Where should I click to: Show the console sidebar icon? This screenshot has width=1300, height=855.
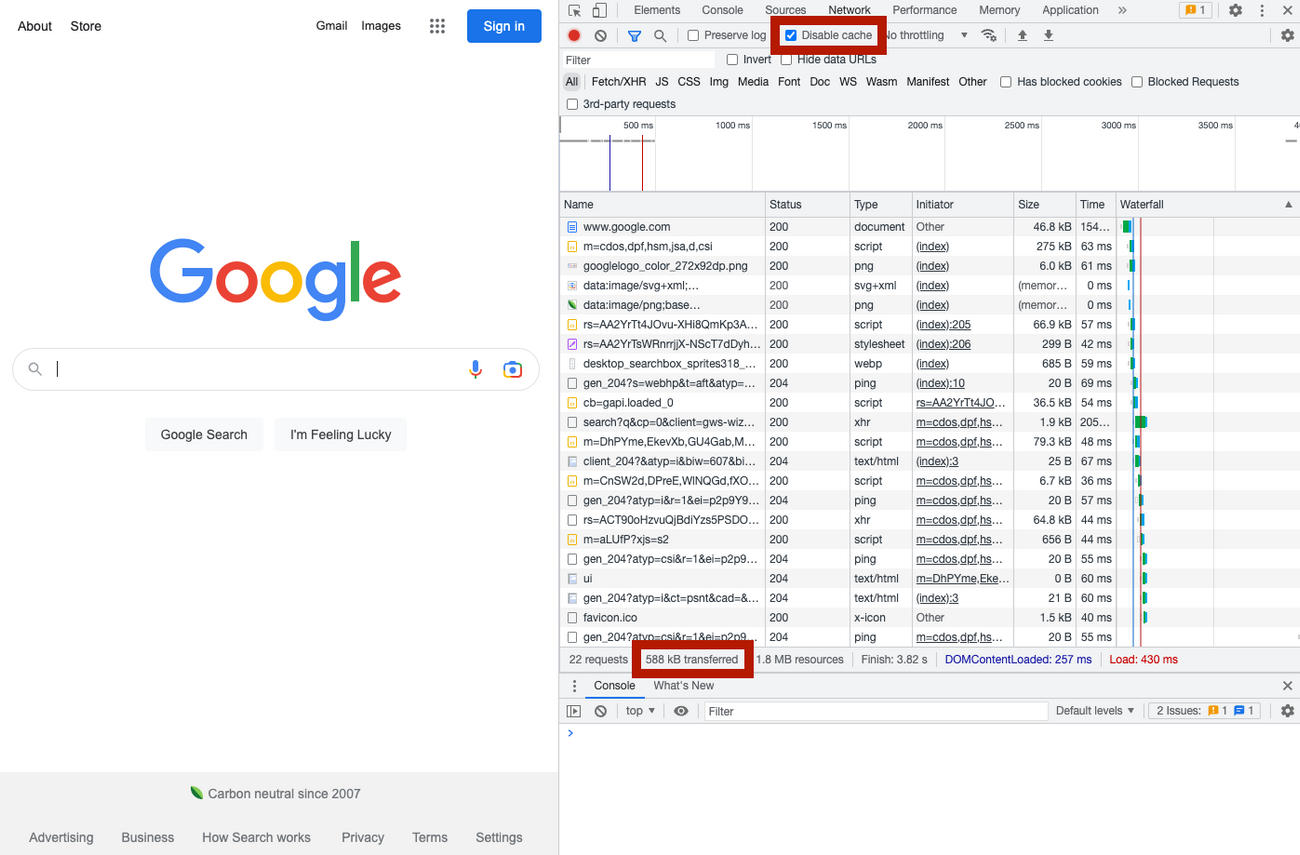[x=574, y=711]
